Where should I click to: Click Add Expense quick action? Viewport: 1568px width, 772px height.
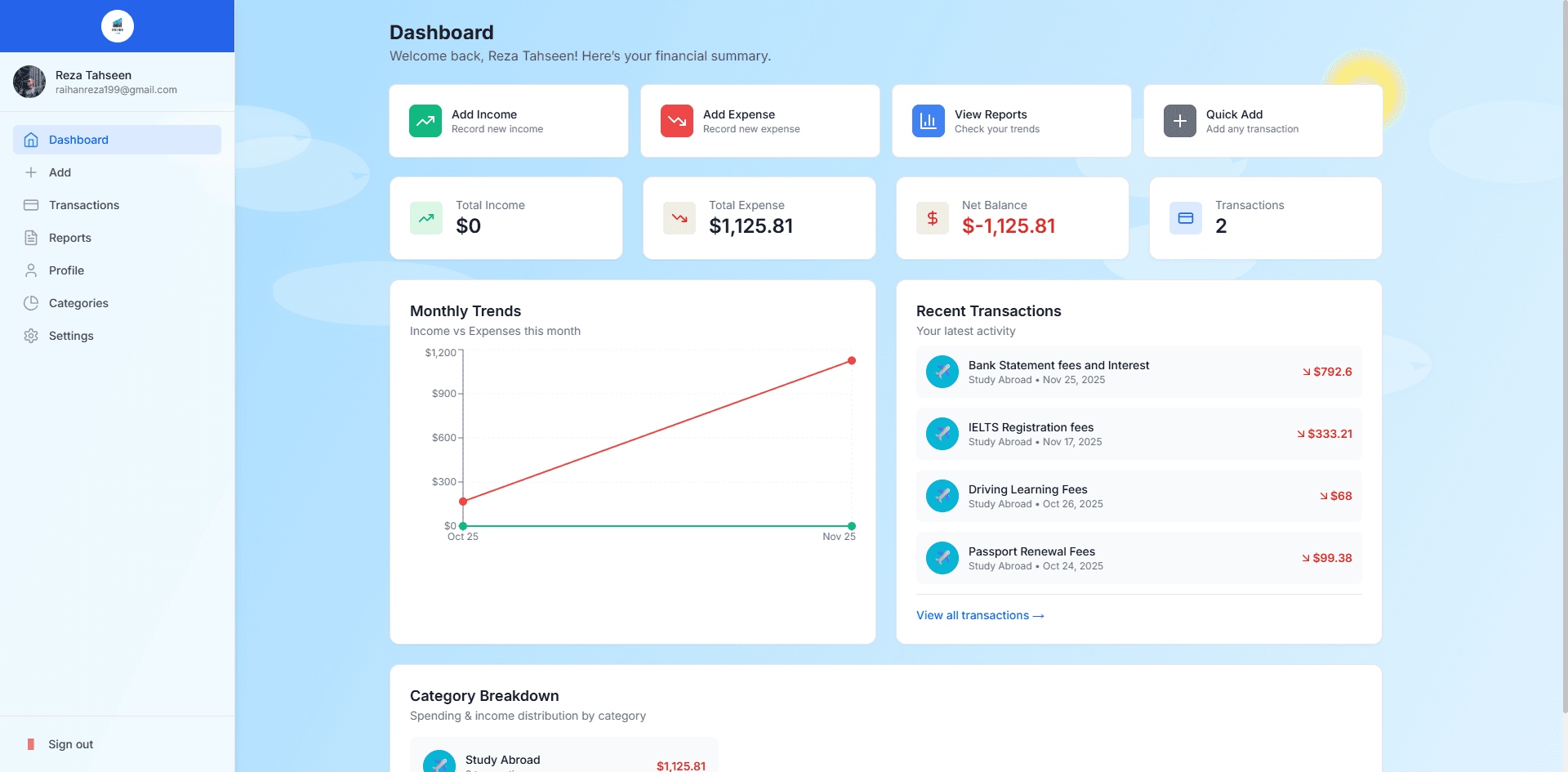click(x=760, y=121)
